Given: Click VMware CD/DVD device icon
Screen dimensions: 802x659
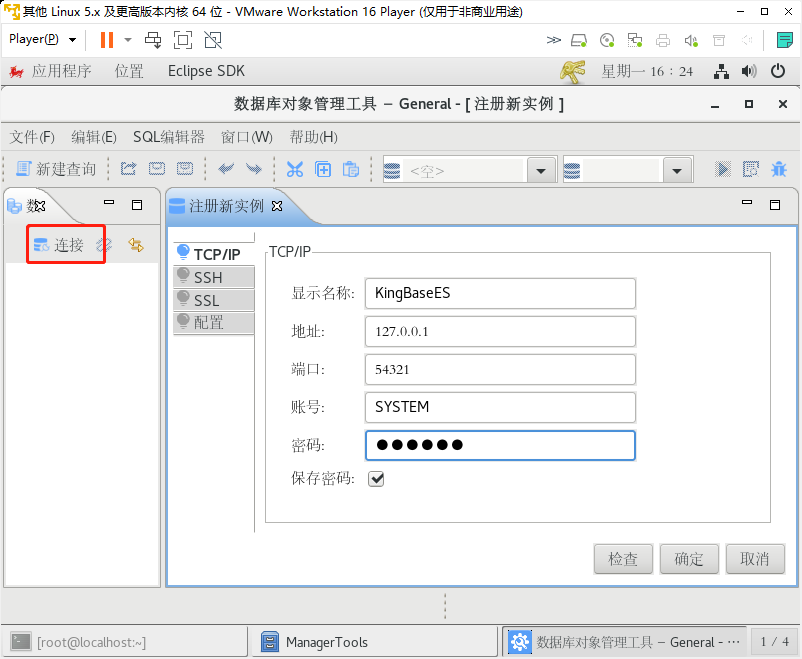Looking at the screenshot, I should click(x=607, y=40).
